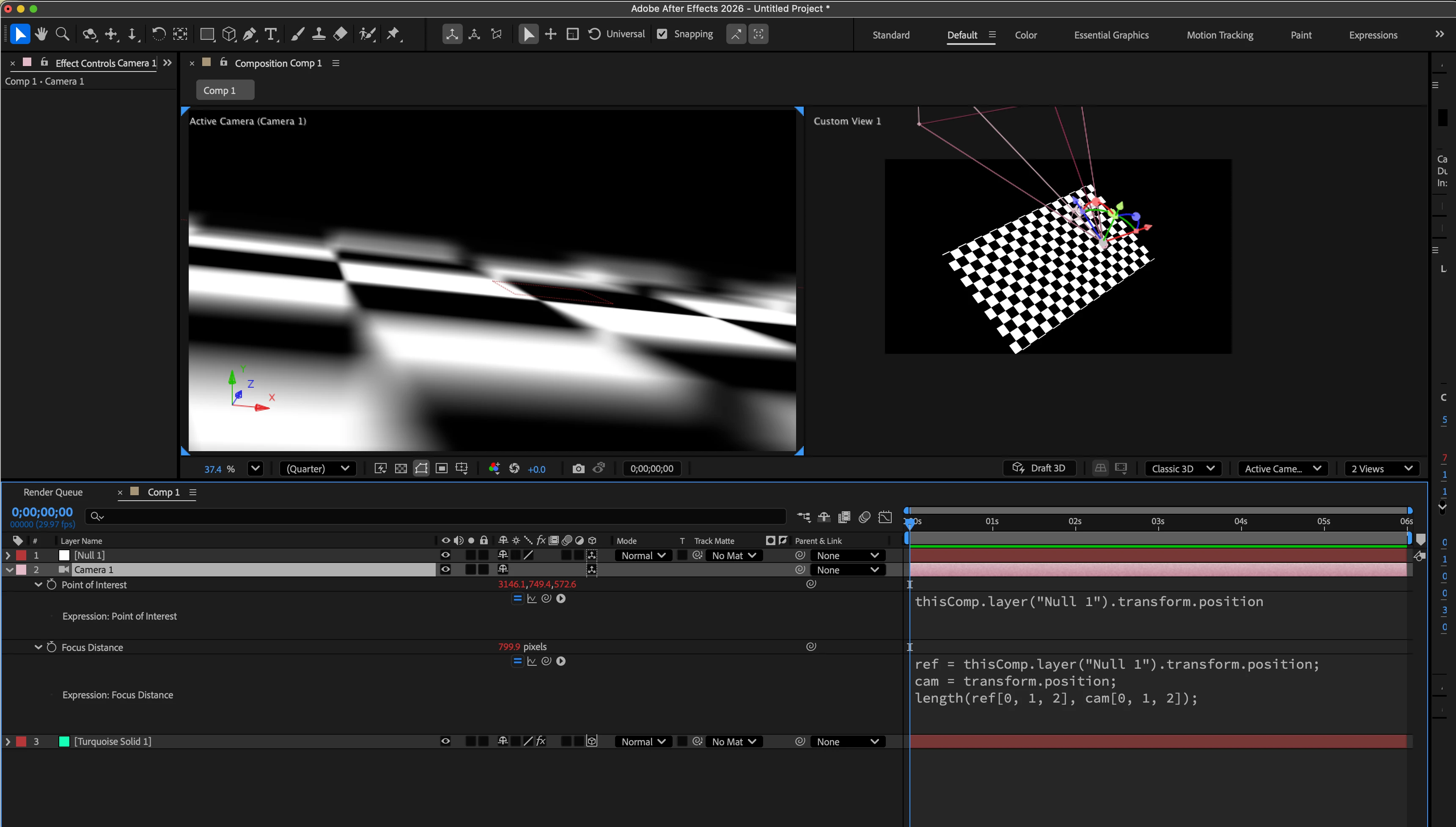The image size is (1456, 827).
Task: Select the Zoom magnifier tool
Action: coord(63,34)
